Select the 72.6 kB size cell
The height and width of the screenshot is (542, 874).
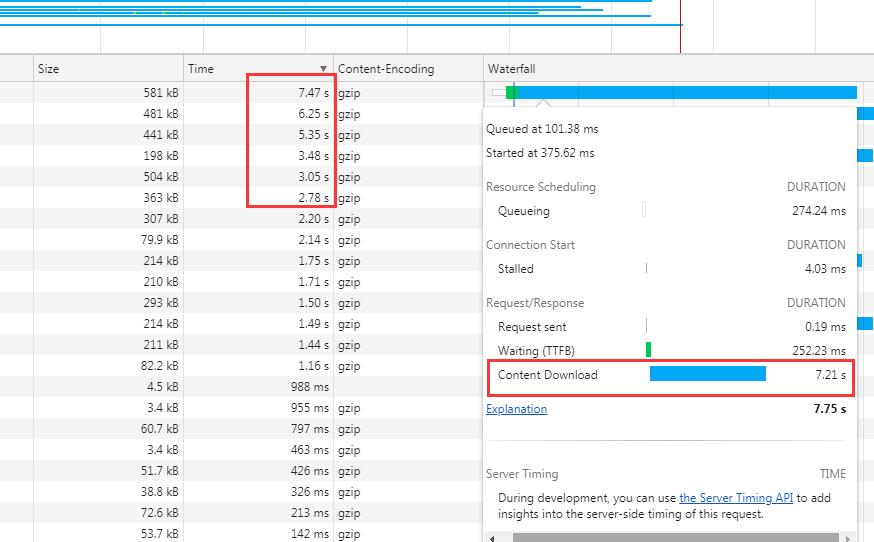(x=108, y=513)
